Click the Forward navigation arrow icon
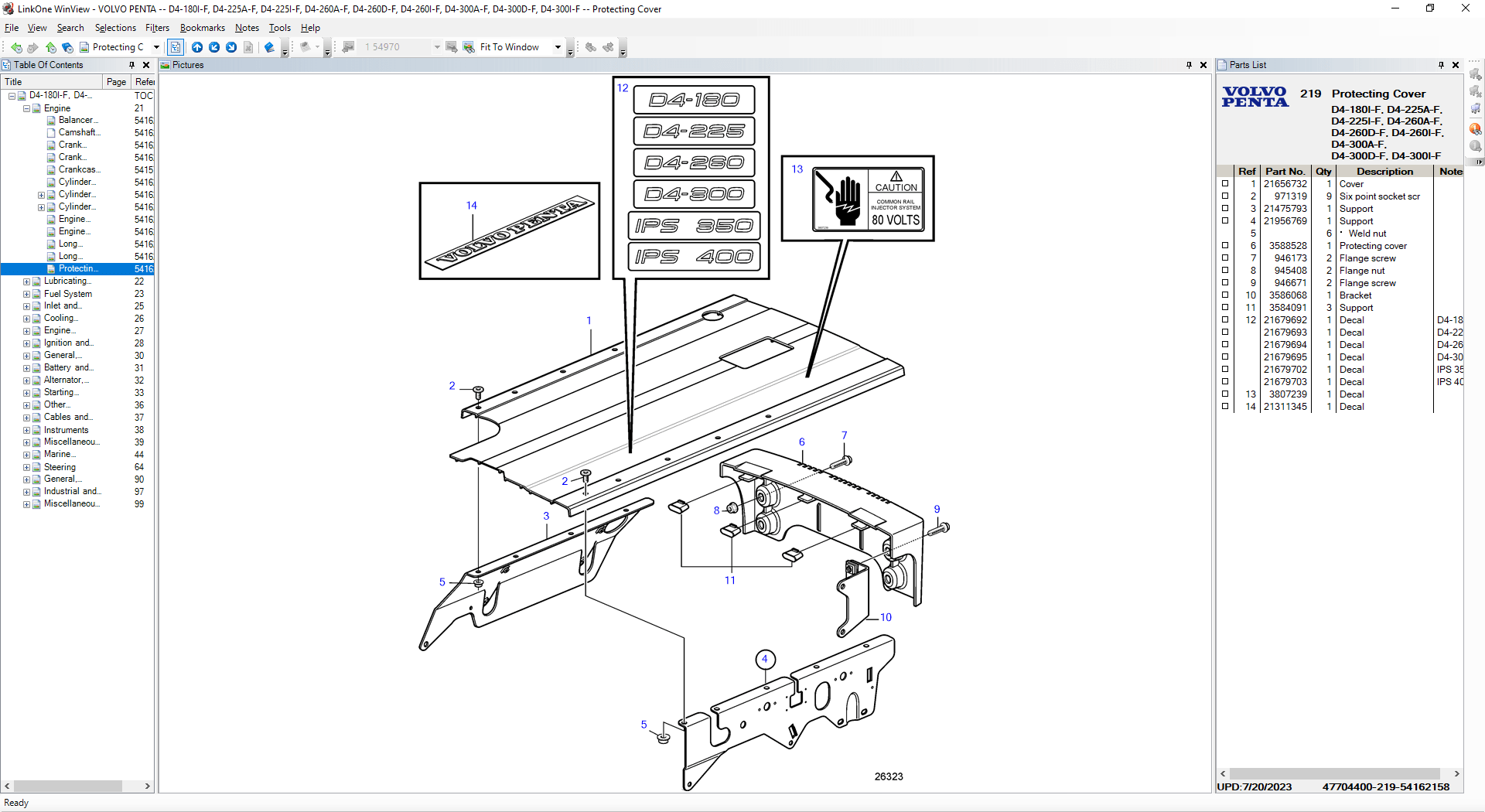Screen dimensions: 1485x812 [x=33, y=47]
